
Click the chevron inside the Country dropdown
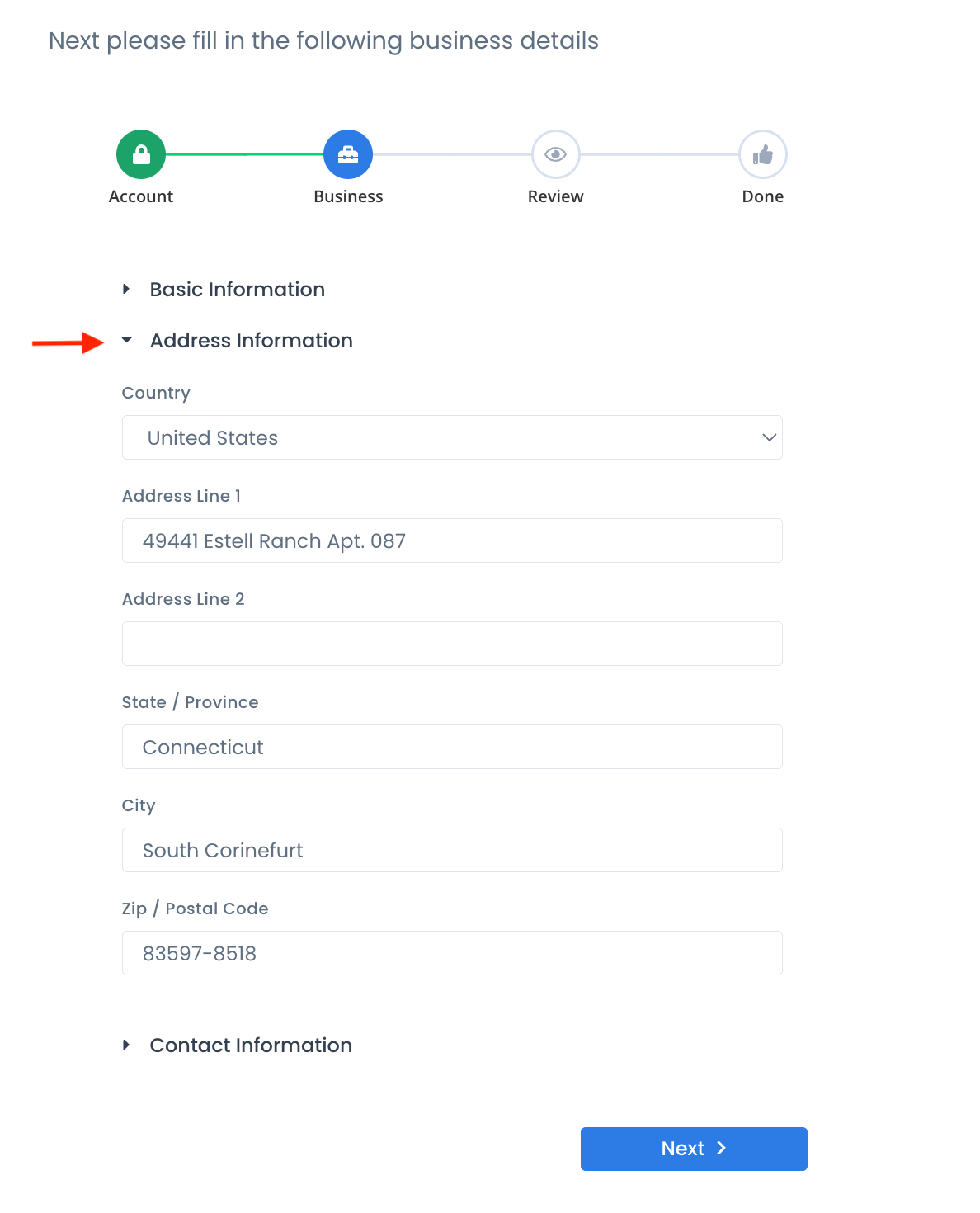point(768,437)
